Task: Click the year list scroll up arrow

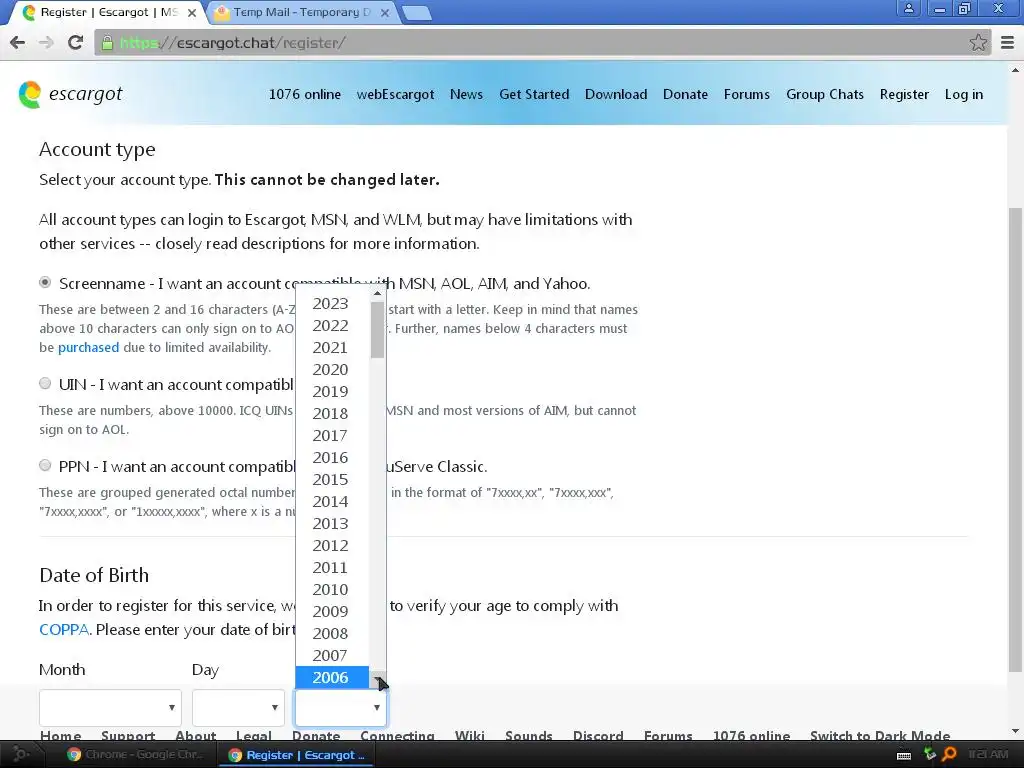Action: tap(377, 294)
